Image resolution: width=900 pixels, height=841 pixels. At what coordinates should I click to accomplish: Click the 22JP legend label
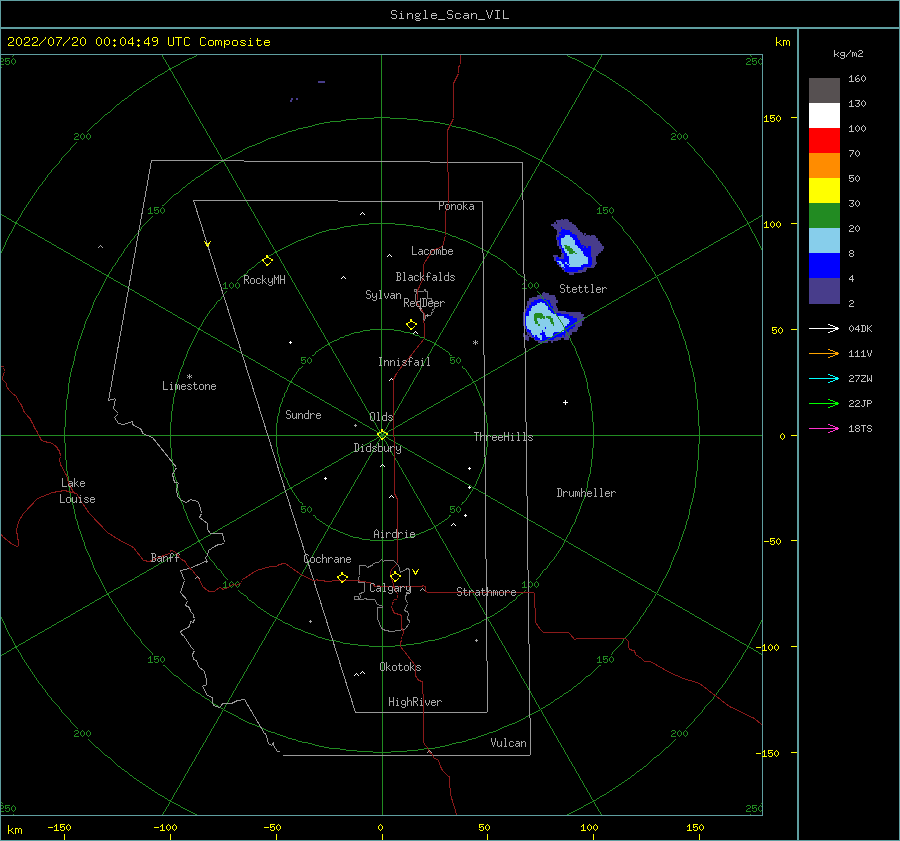click(860, 404)
